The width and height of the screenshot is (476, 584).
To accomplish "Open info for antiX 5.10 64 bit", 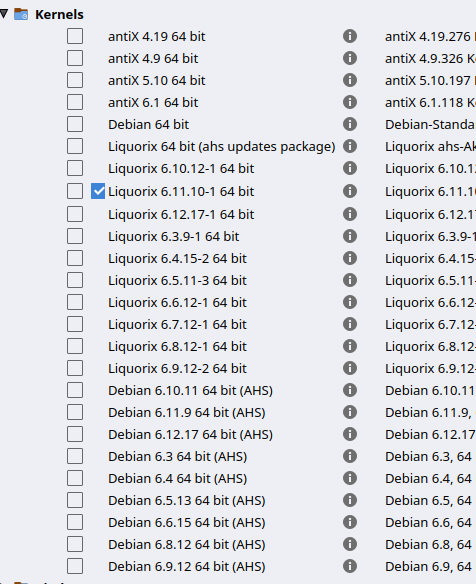I will (350, 80).
